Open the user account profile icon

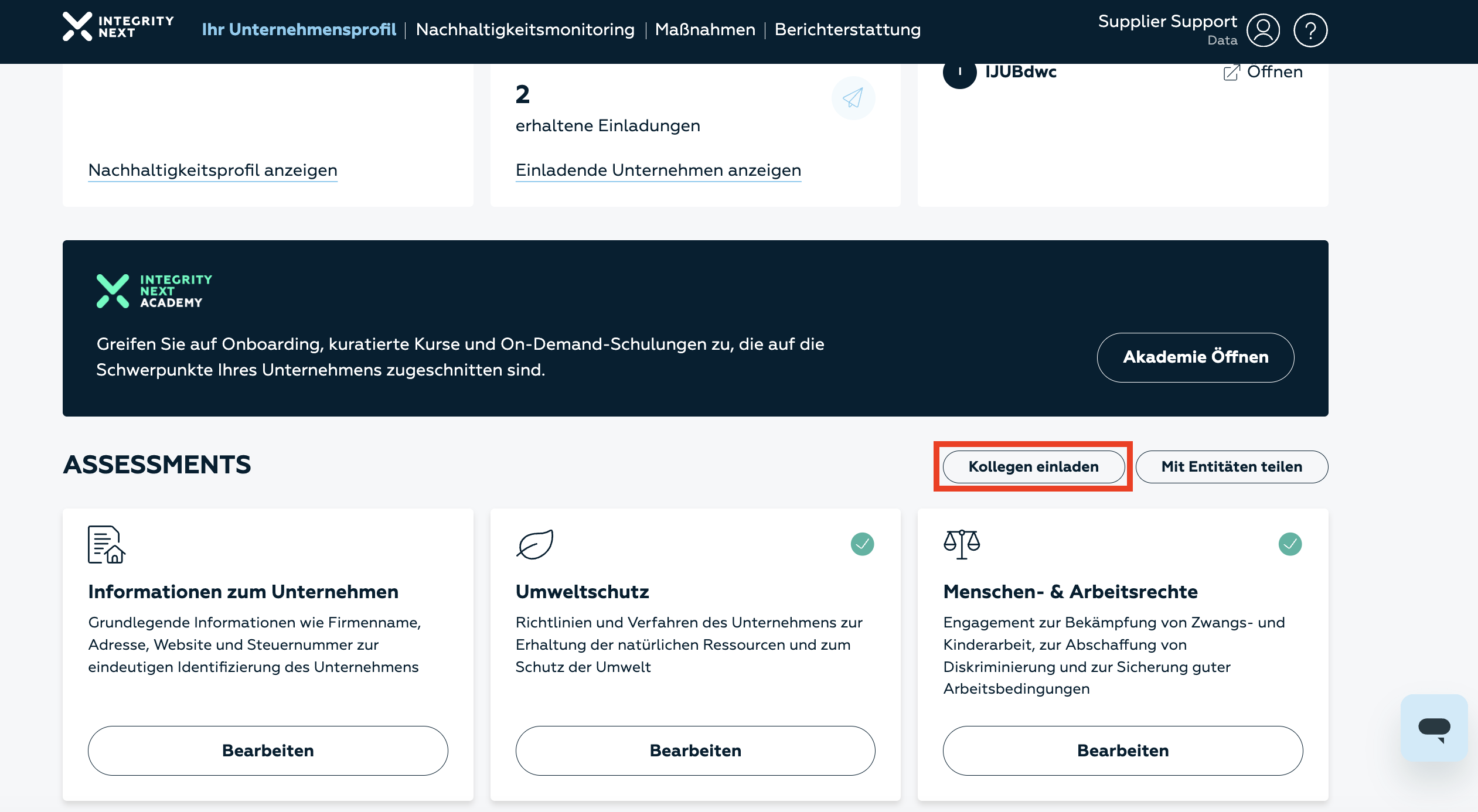(1262, 30)
